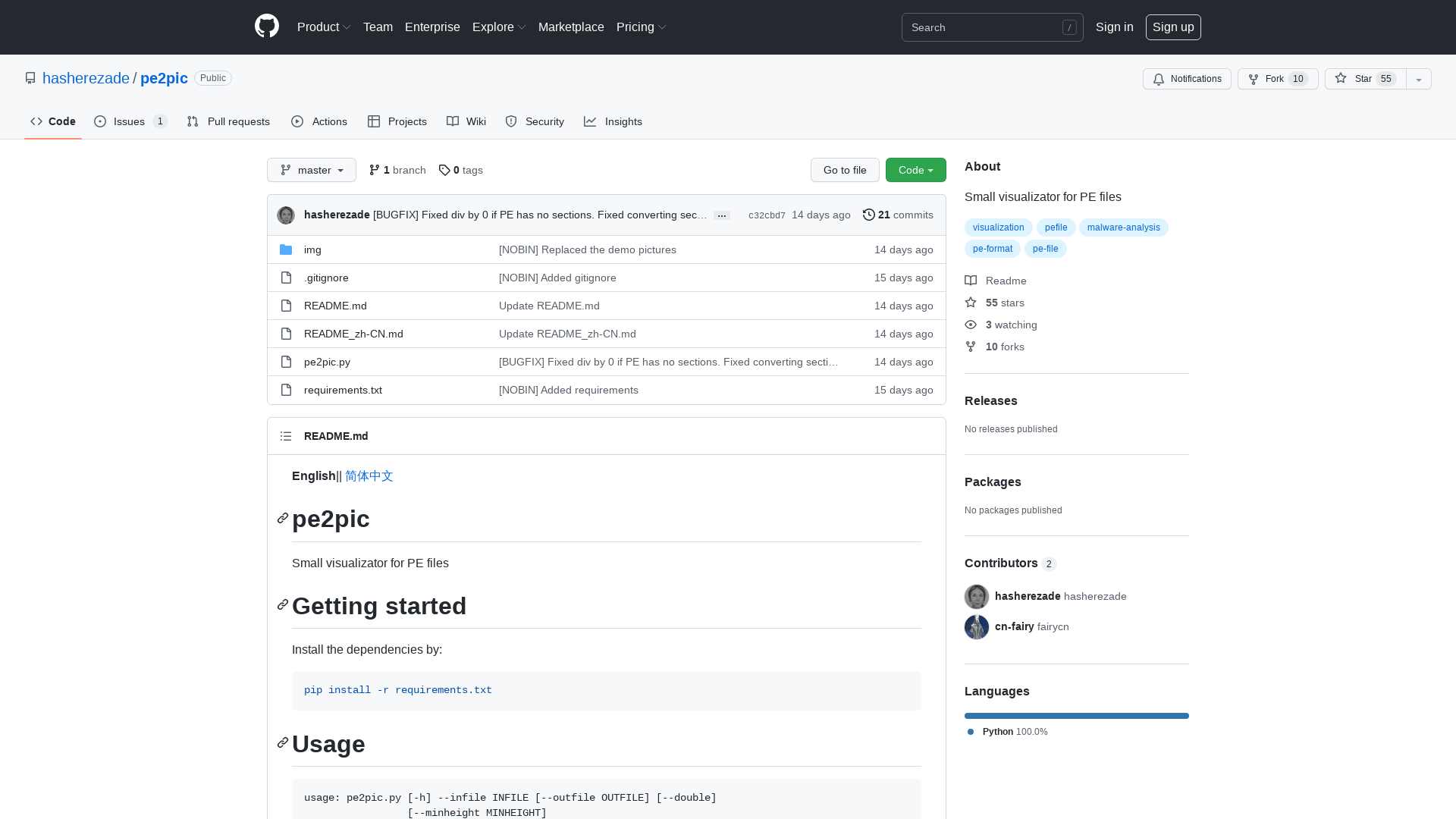Star the pe2pic repository

point(1363,79)
